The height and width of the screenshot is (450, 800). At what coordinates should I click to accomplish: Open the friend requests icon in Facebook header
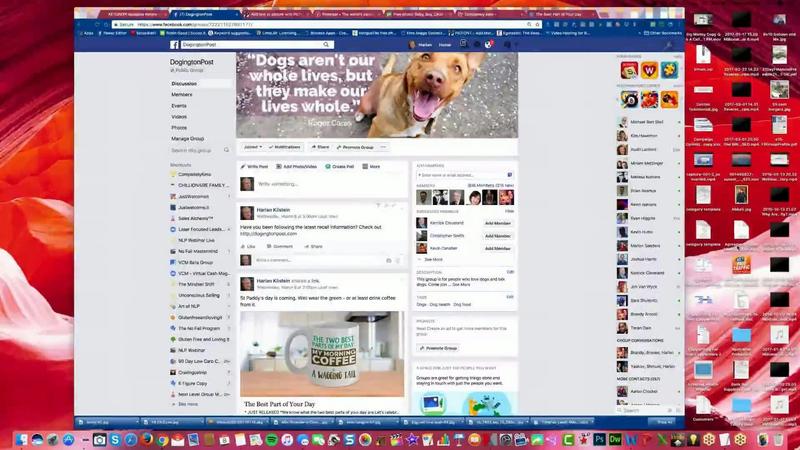[x=463, y=44]
